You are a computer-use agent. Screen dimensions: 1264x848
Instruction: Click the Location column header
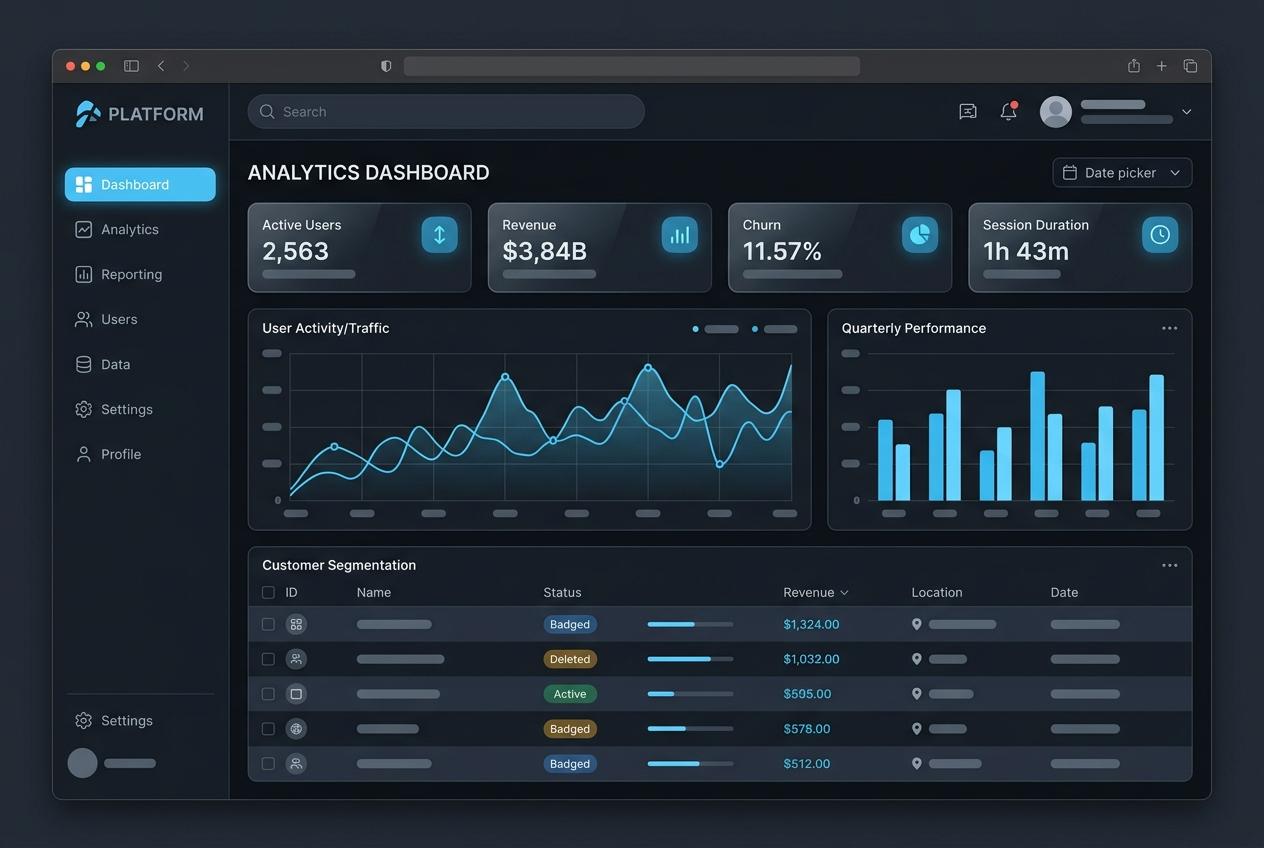pos(937,593)
